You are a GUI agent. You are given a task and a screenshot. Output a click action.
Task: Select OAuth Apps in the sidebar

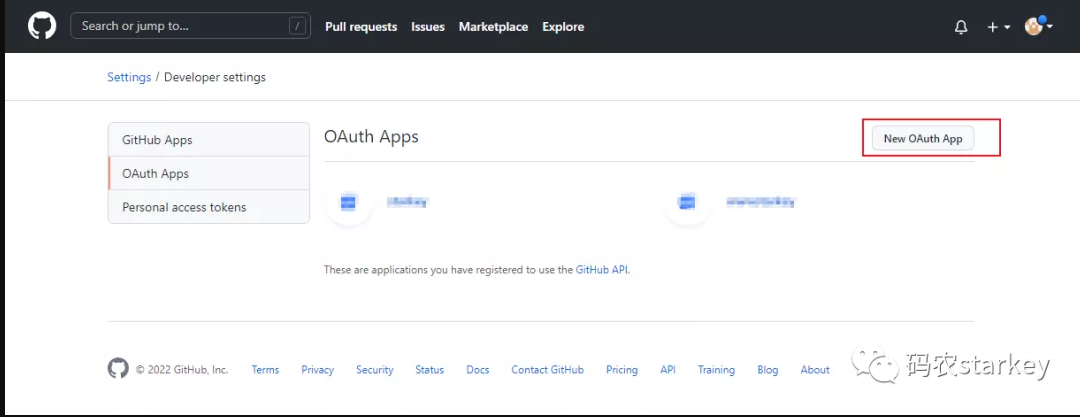tap(155, 173)
